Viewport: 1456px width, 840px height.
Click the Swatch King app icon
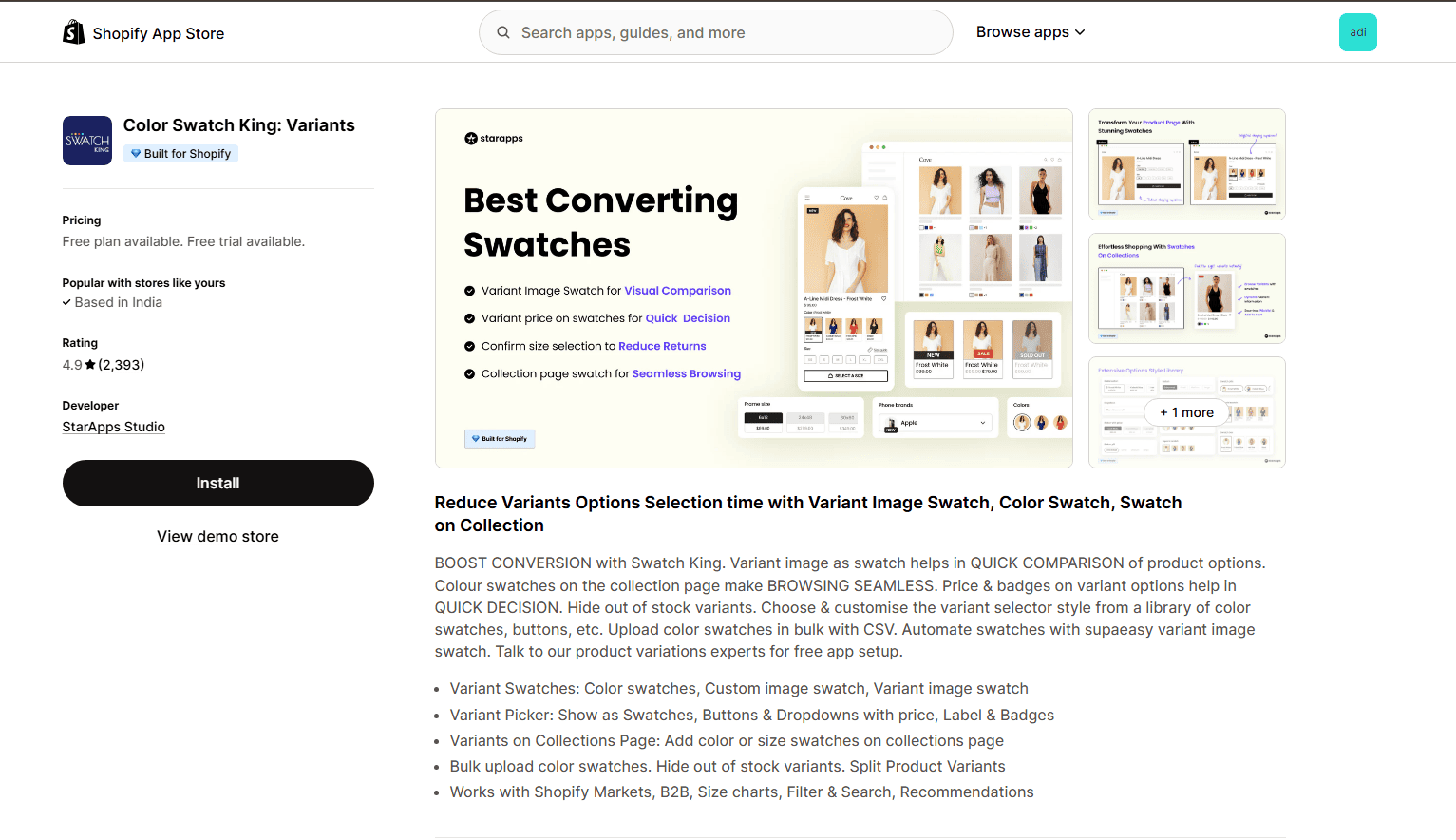(x=87, y=141)
